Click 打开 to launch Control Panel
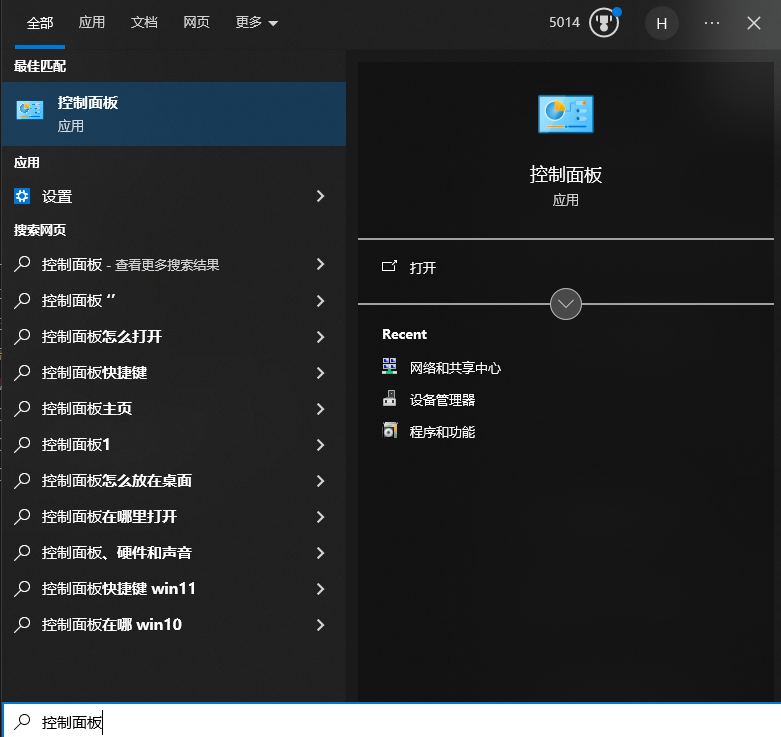 [422, 268]
